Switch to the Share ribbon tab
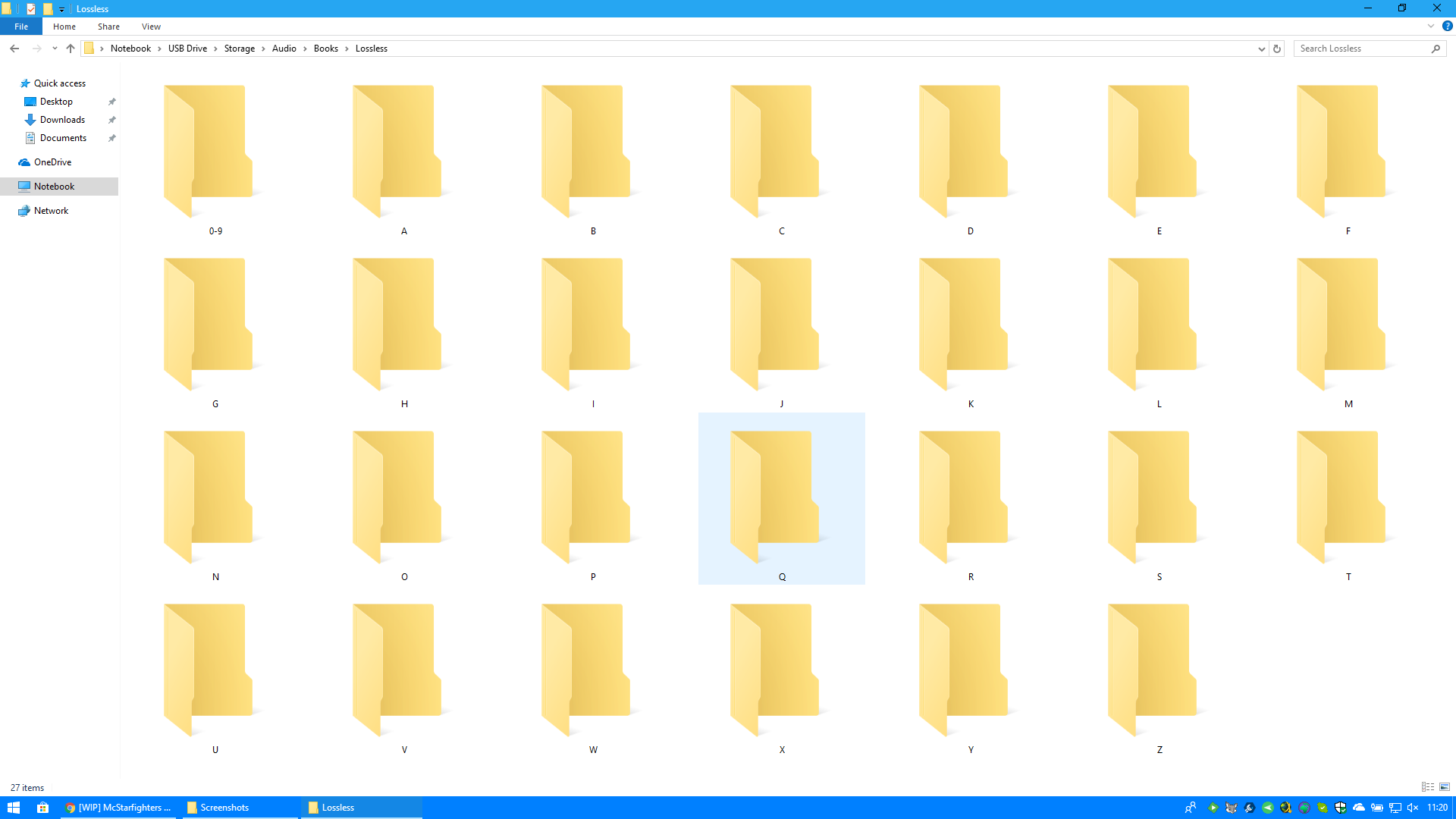The width and height of the screenshot is (1456, 819). 108,27
